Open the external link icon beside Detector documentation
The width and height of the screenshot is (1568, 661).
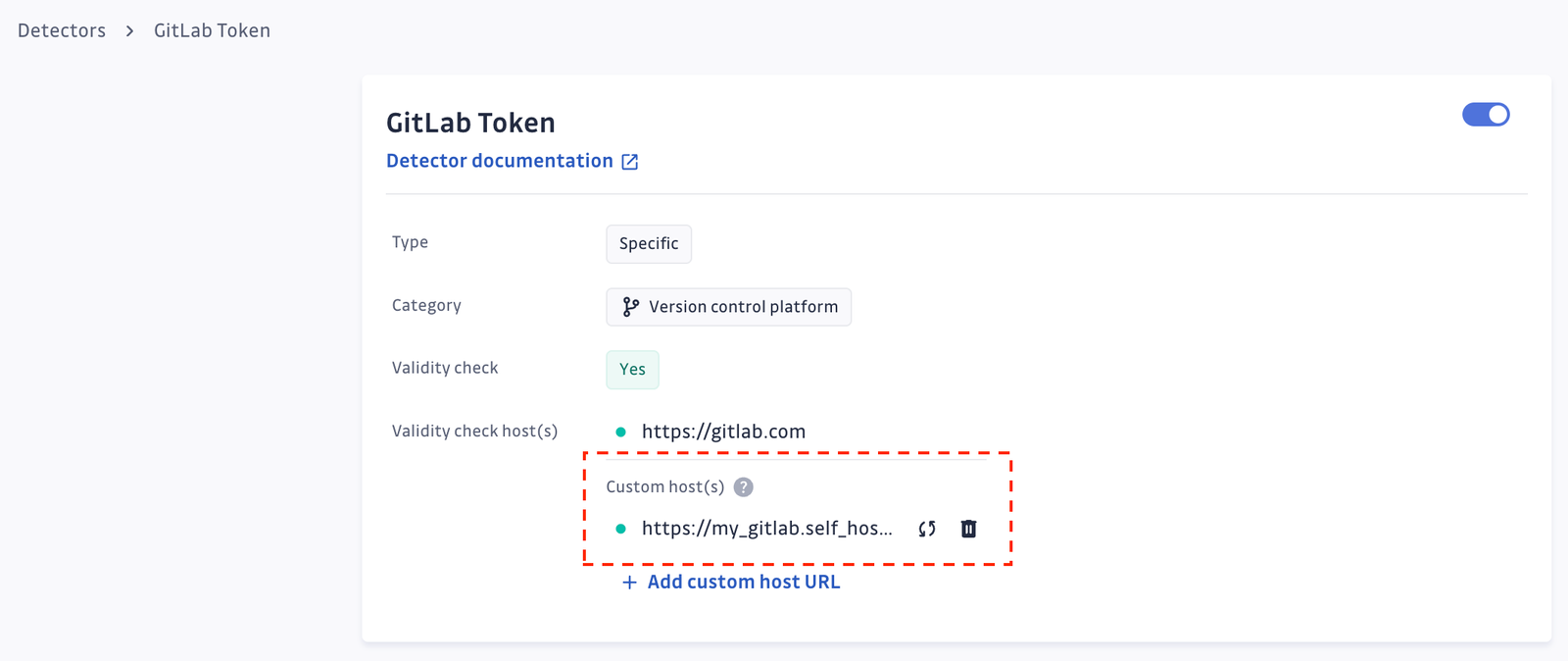pos(629,161)
